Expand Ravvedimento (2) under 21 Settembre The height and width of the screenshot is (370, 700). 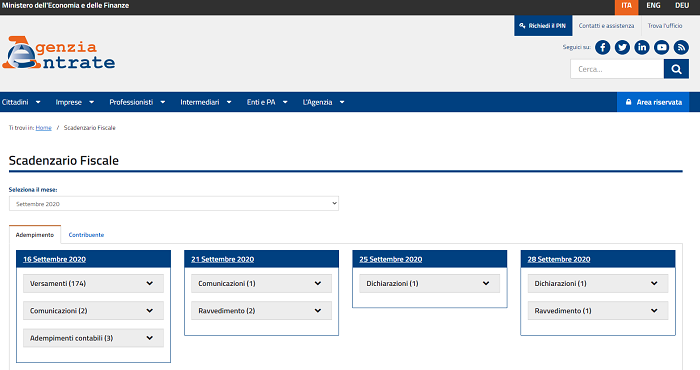point(262,311)
